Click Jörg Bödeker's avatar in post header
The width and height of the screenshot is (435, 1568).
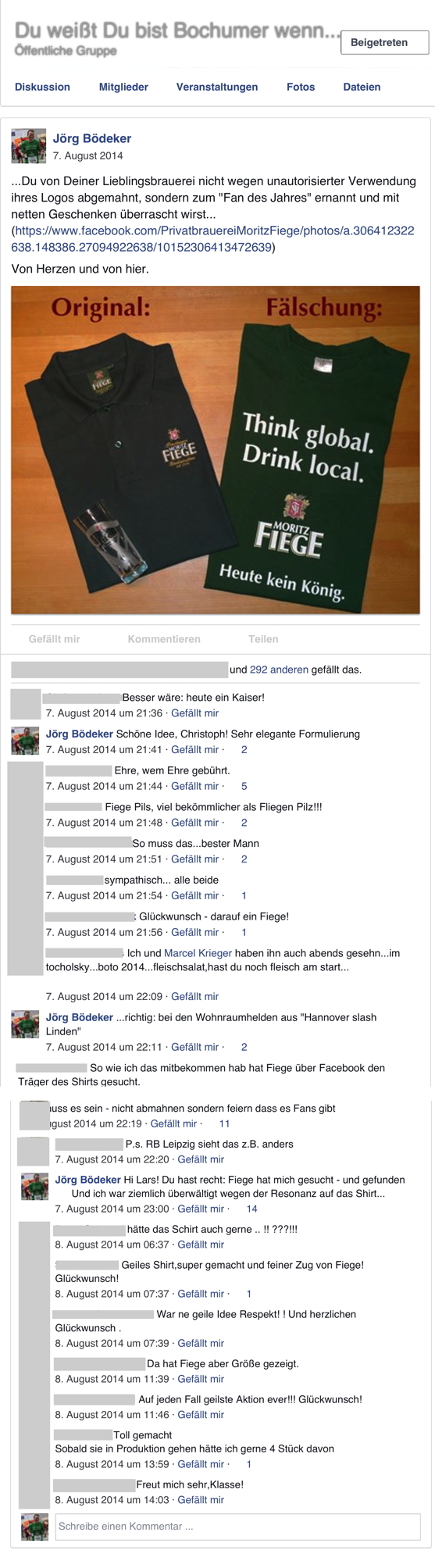point(28,146)
